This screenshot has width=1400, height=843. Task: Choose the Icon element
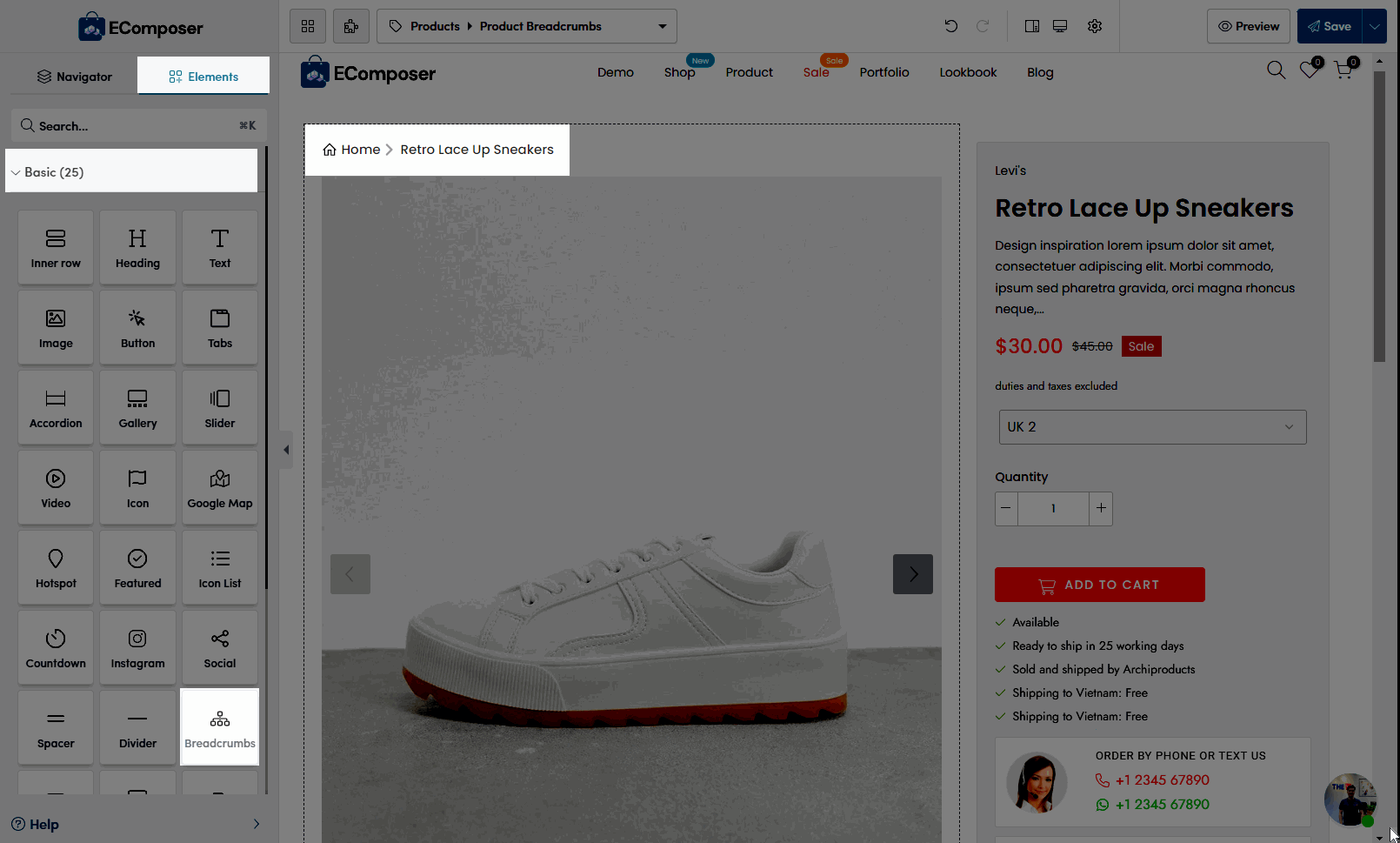pyautogui.click(x=137, y=487)
